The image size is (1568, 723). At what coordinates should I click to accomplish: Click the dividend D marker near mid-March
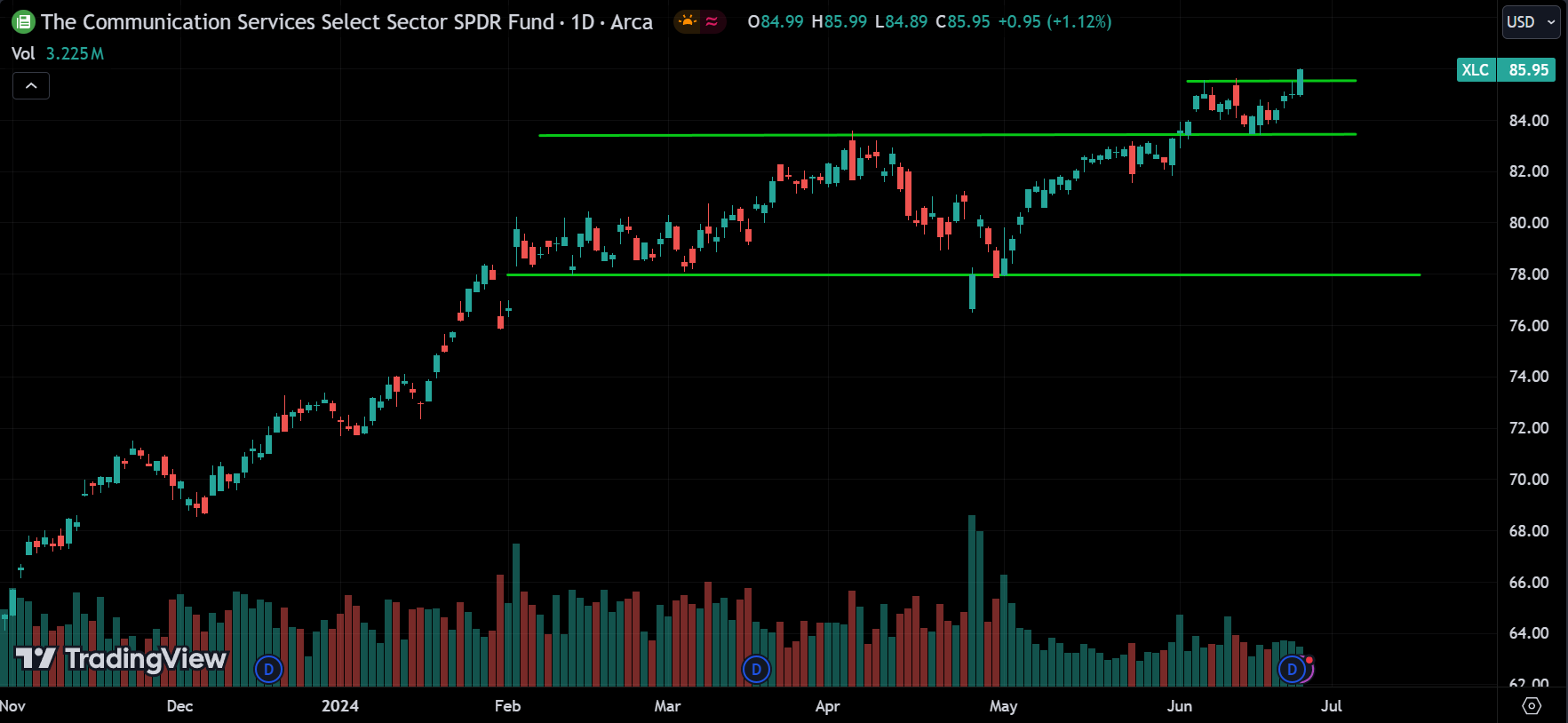pyautogui.click(x=756, y=669)
